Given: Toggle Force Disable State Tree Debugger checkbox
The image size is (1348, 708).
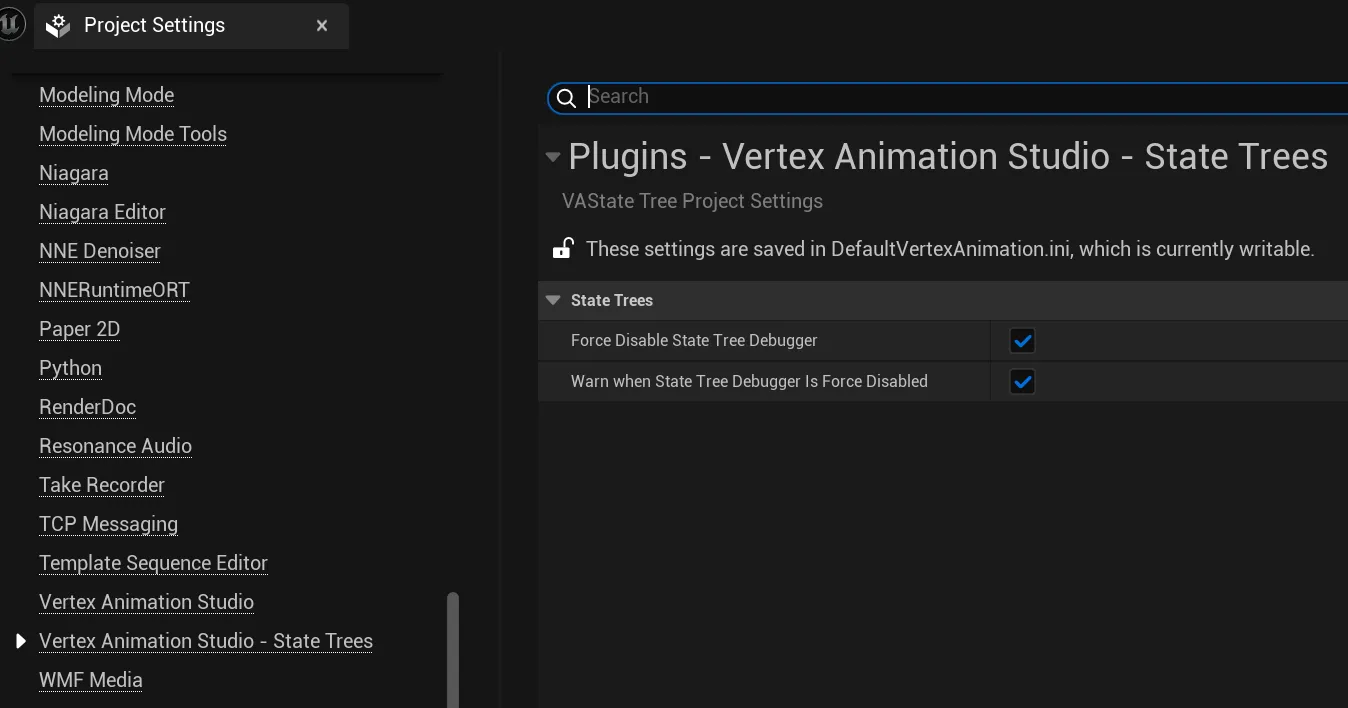Looking at the screenshot, I should click(x=1022, y=341).
